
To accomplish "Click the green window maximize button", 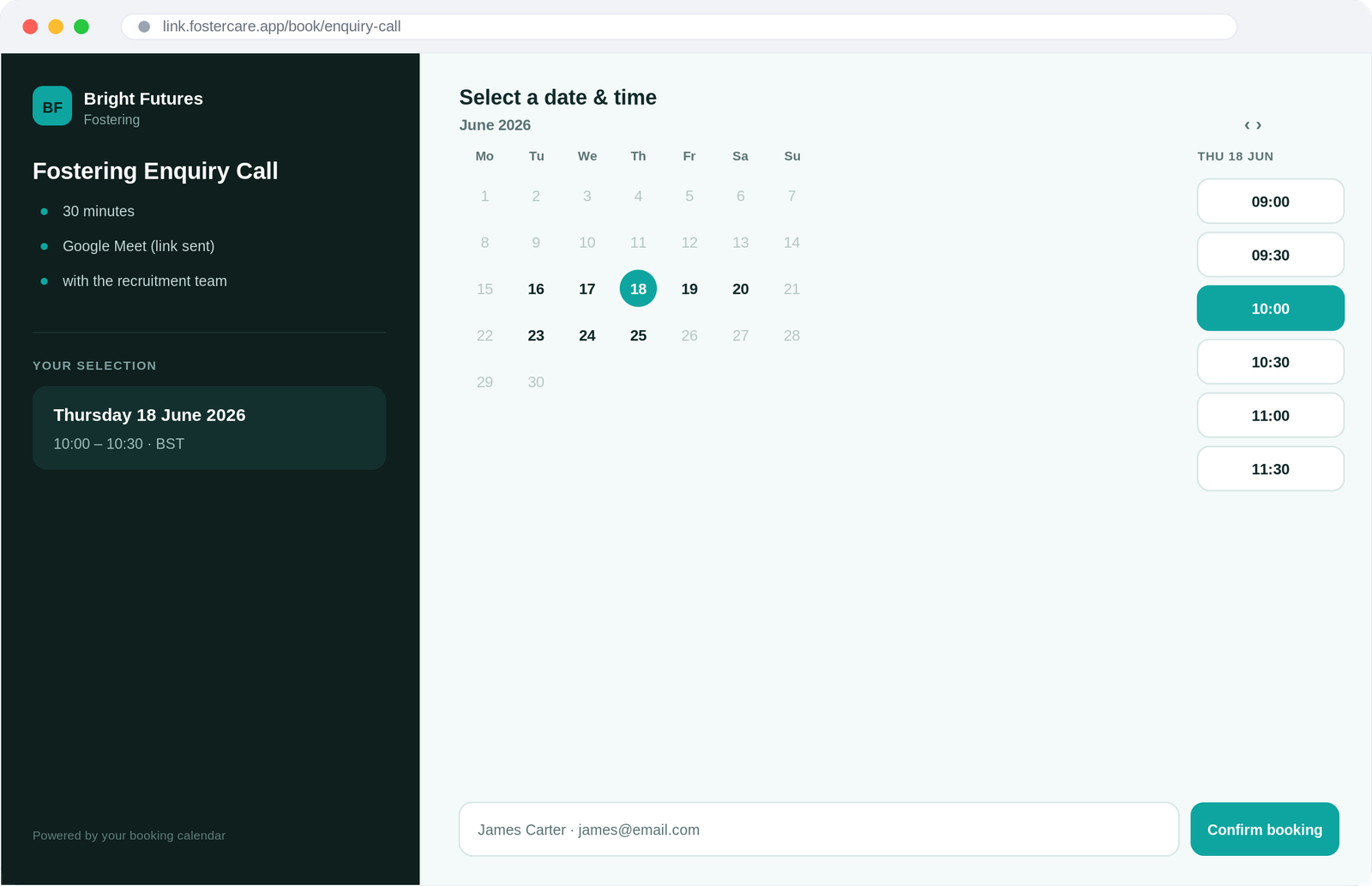I will point(81,27).
